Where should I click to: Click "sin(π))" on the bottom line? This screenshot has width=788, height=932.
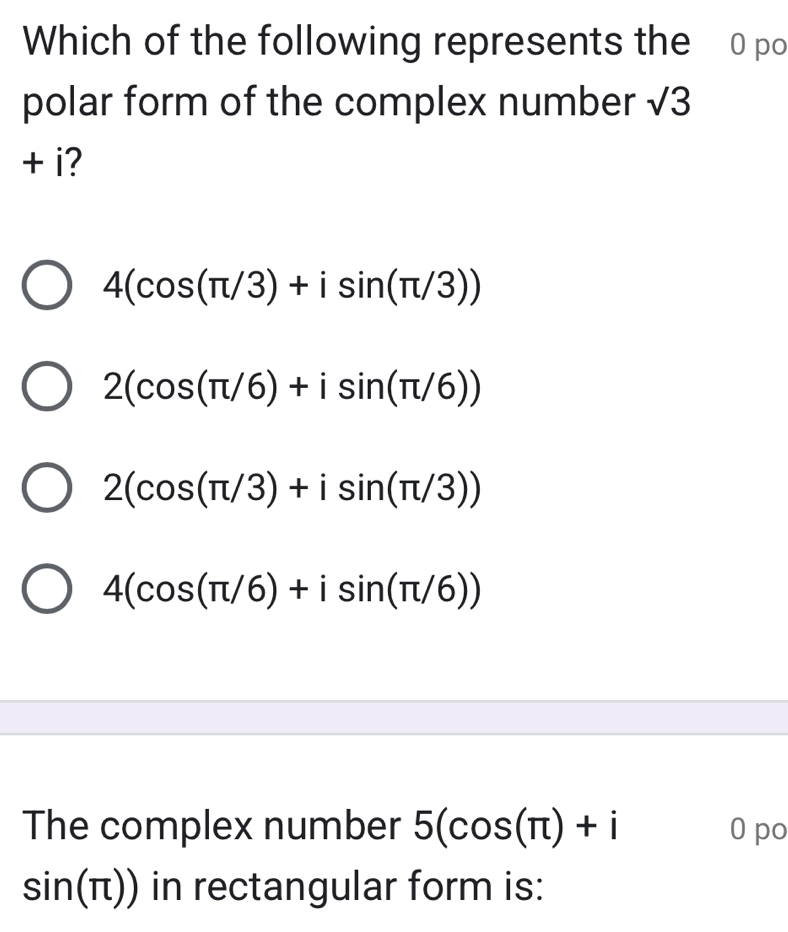coord(89,886)
